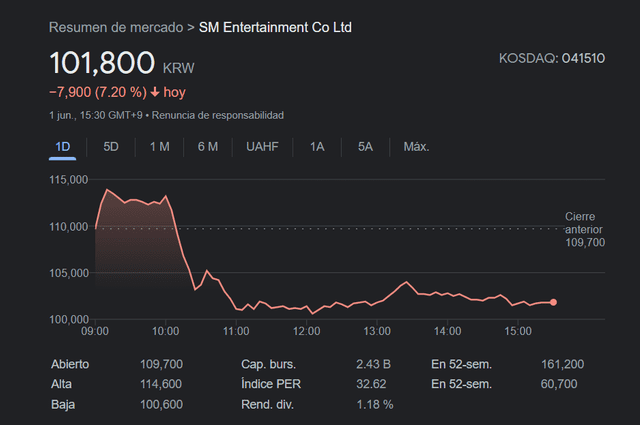Click the current price 101,800
Screen dimensions: 640x425
102,63
